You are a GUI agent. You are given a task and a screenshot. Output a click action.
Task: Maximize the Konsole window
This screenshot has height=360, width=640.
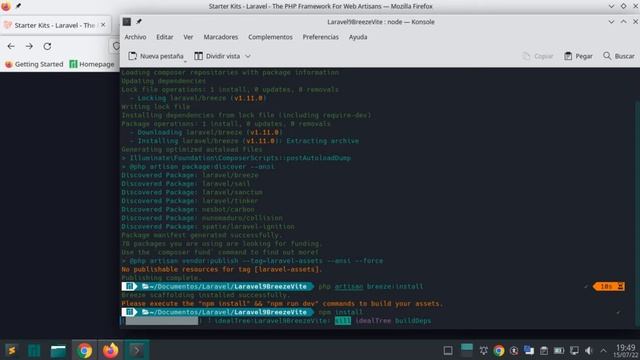click(623, 22)
